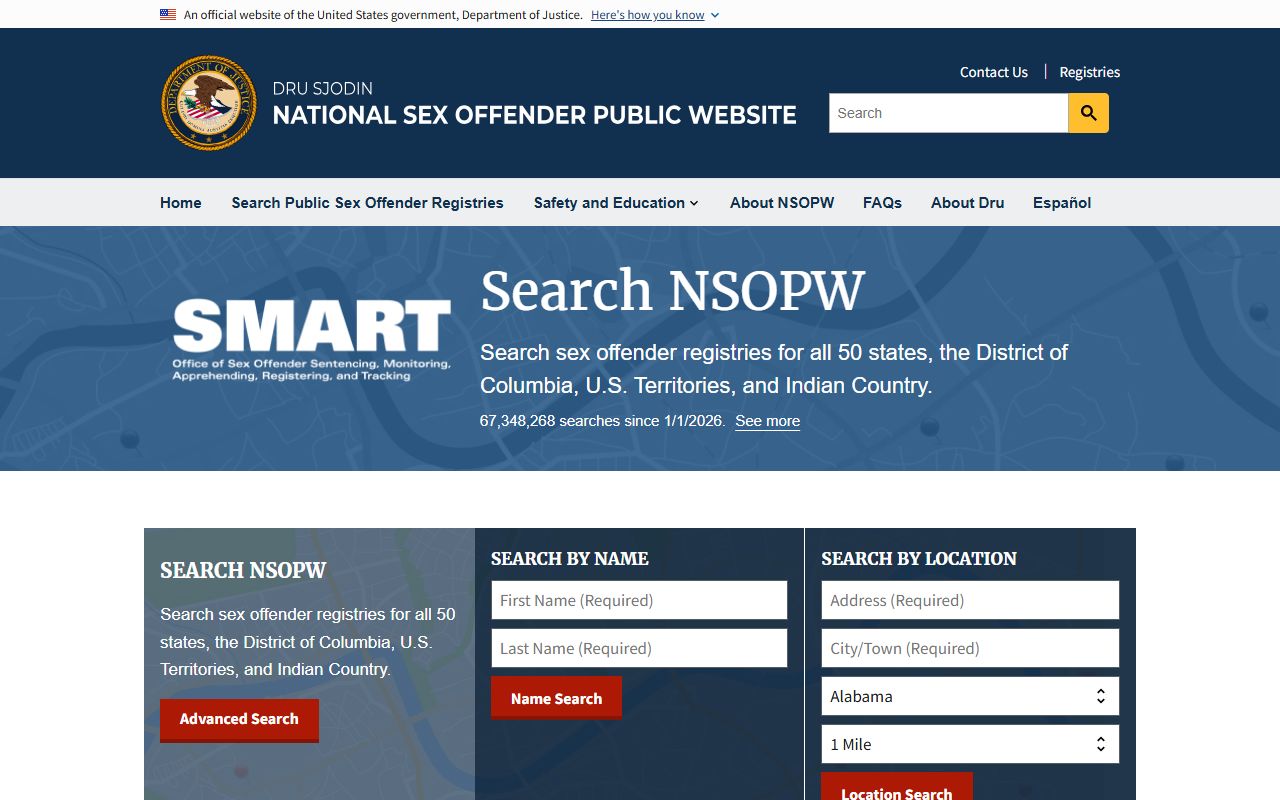The image size is (1280, 800).
Task: Focus the Address input field
Action: click(970, 600)
